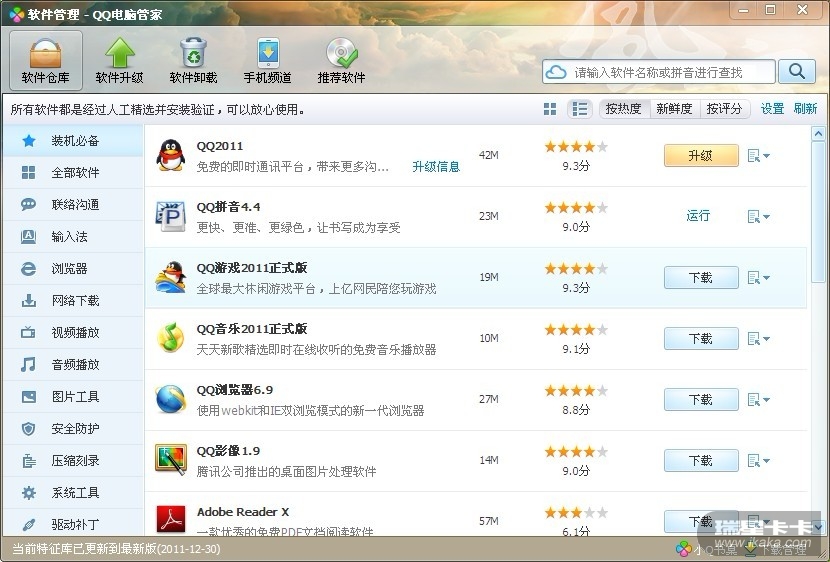Open the QQ2011 title text

coord(220,146)
